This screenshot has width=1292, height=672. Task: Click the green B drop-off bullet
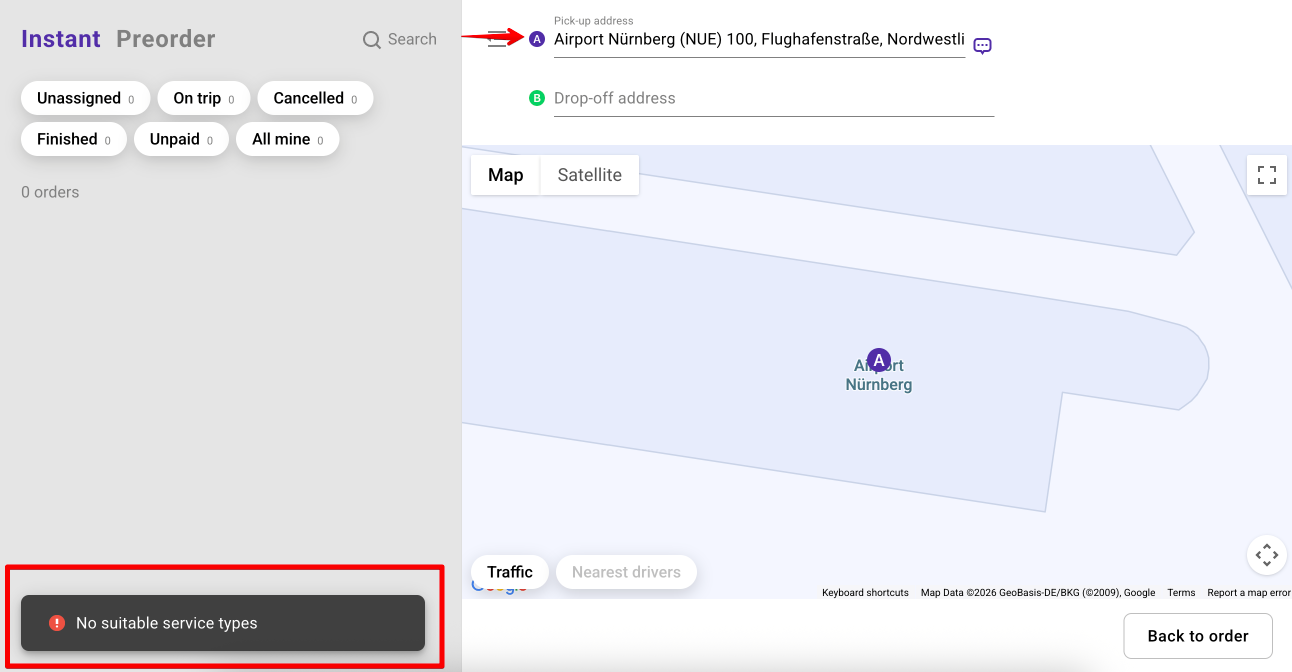(x=537, y=98)
